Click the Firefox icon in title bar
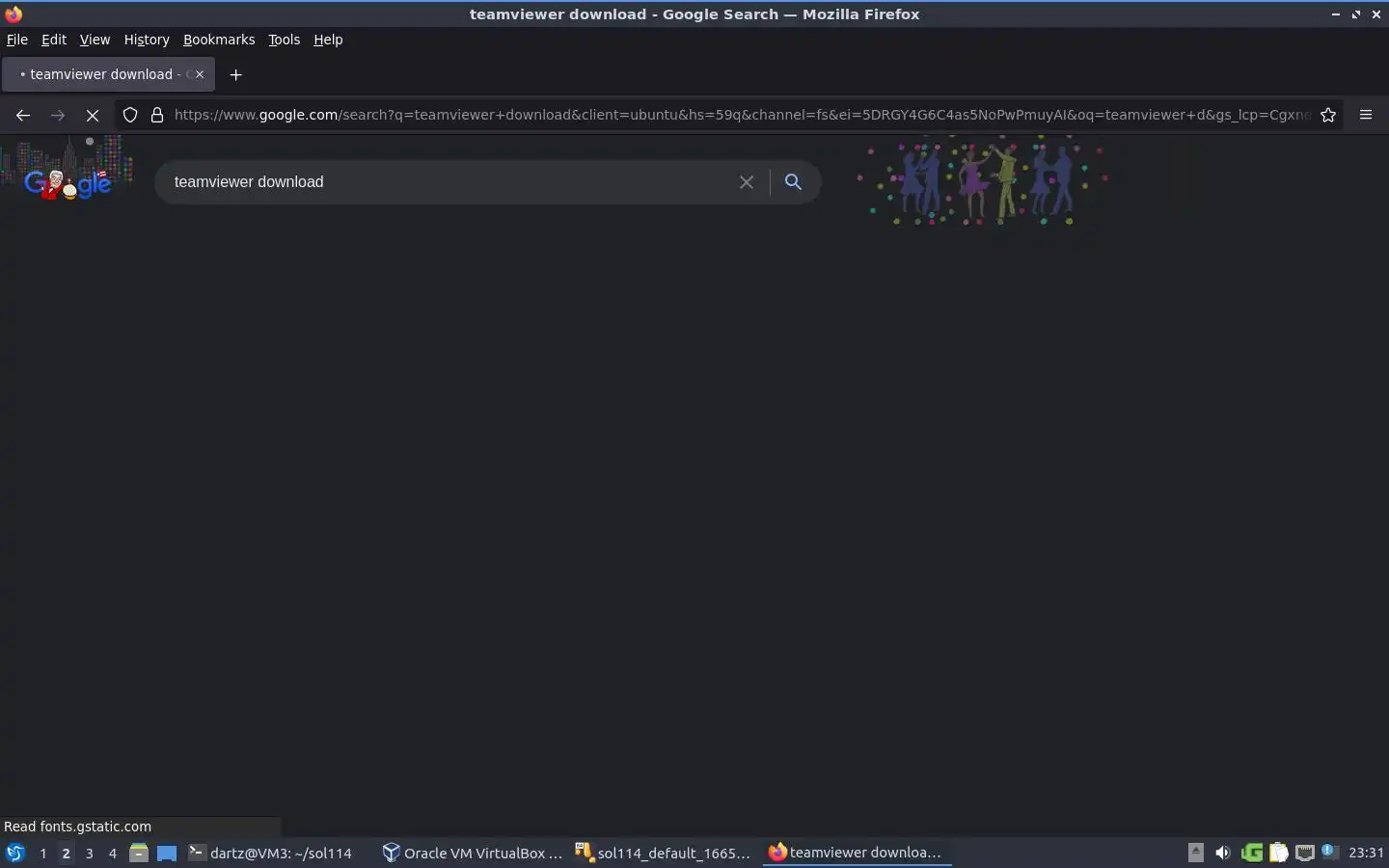The height and width of the screenshot is (868, 1389). pyautogui.click(x=14, y=14)
